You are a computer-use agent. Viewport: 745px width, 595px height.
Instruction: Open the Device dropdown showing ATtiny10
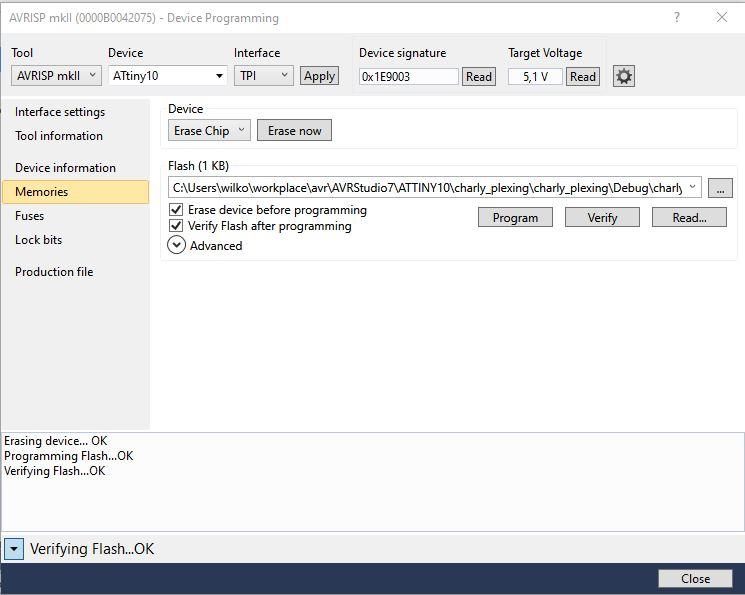click(x=168, y=76)
